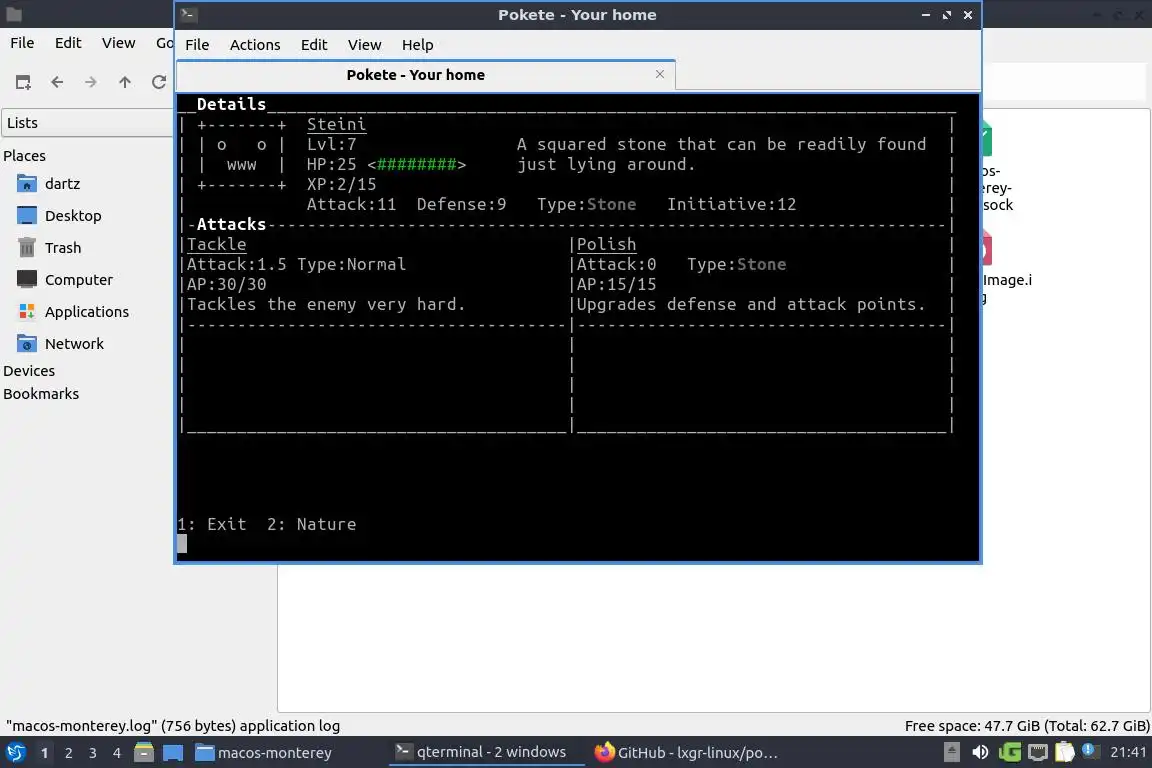This screenshot has width=1152, height=768.
Task: Click the Computer monitor icon in Places
Action: click(26, 279)
